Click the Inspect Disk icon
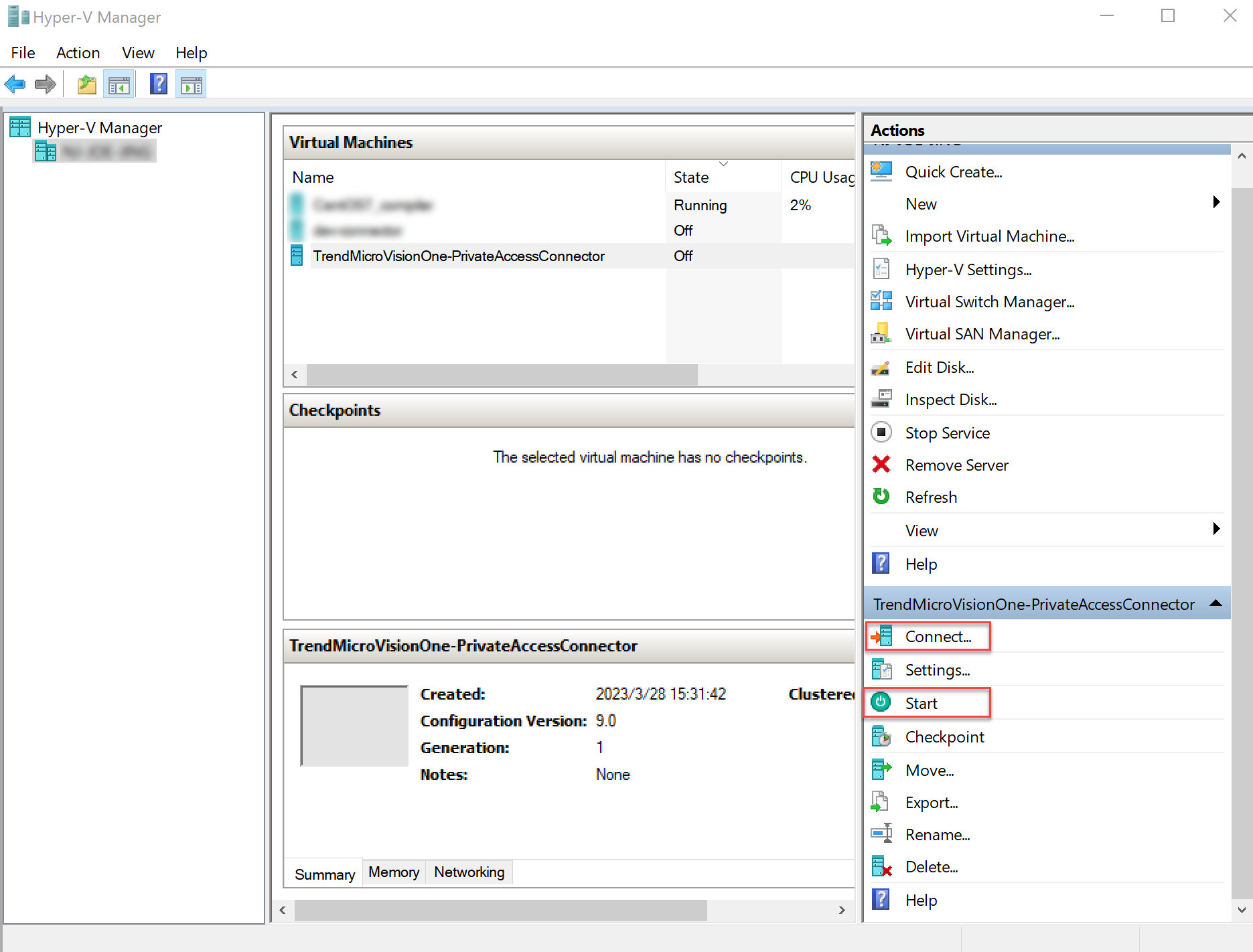This screenshot has height=952, width=1253. click(881, 398)
